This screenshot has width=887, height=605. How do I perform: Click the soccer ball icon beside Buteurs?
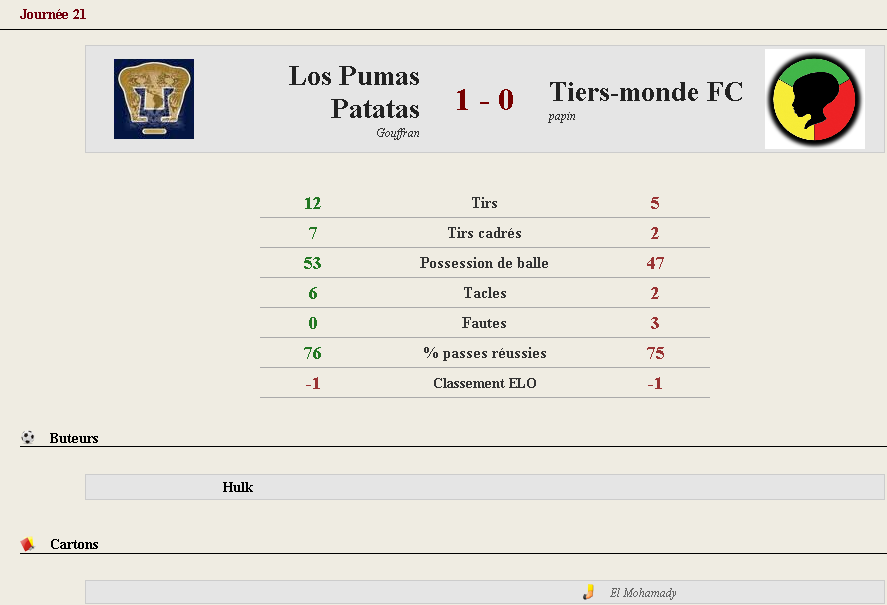pyautogui.click(x=28, y=437)
